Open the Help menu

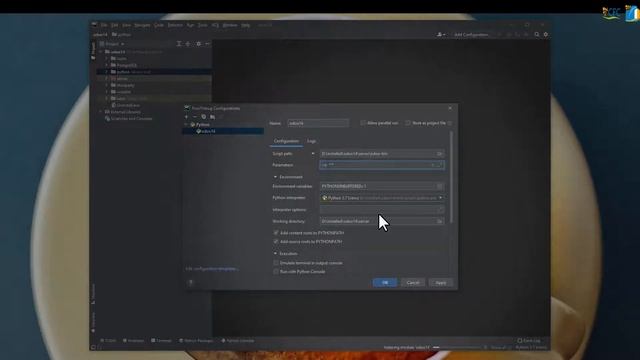point(245,25)
